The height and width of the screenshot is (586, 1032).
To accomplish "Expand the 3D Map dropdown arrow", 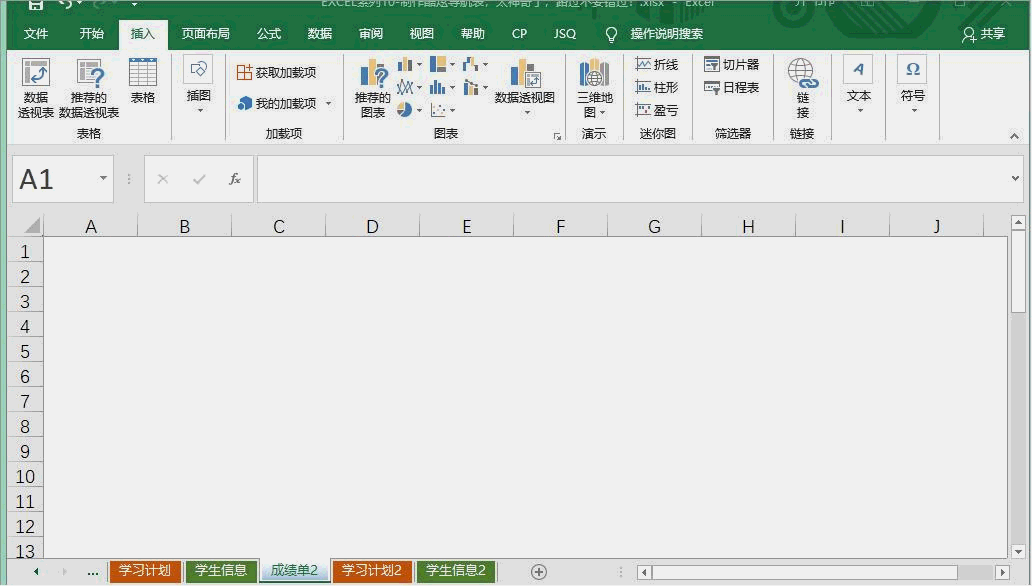I will pyautogui.click(x=602, y=113).
